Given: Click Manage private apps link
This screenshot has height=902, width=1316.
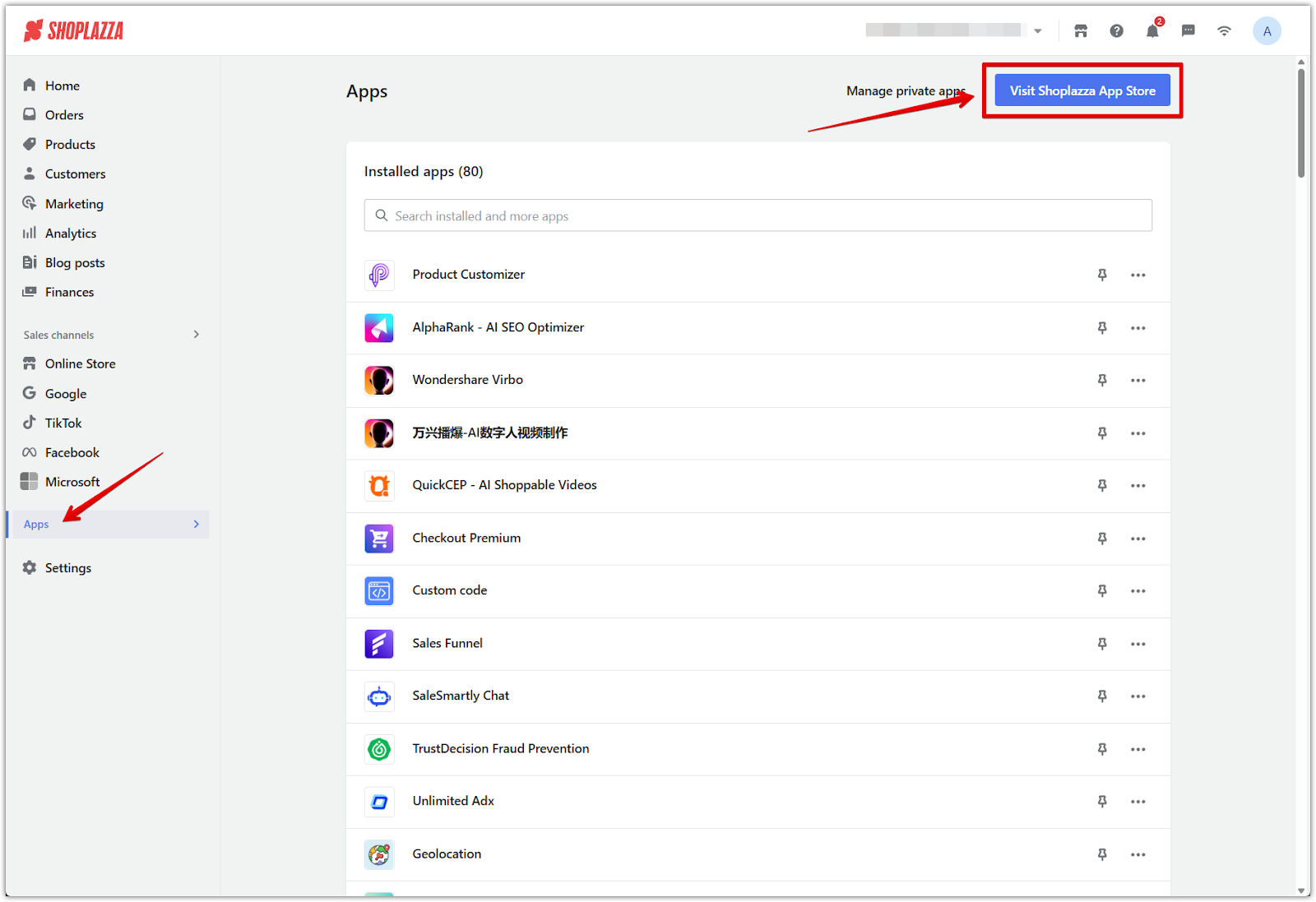Looking at the screenshot, I should pyautogui.click(x=906, y=91).
